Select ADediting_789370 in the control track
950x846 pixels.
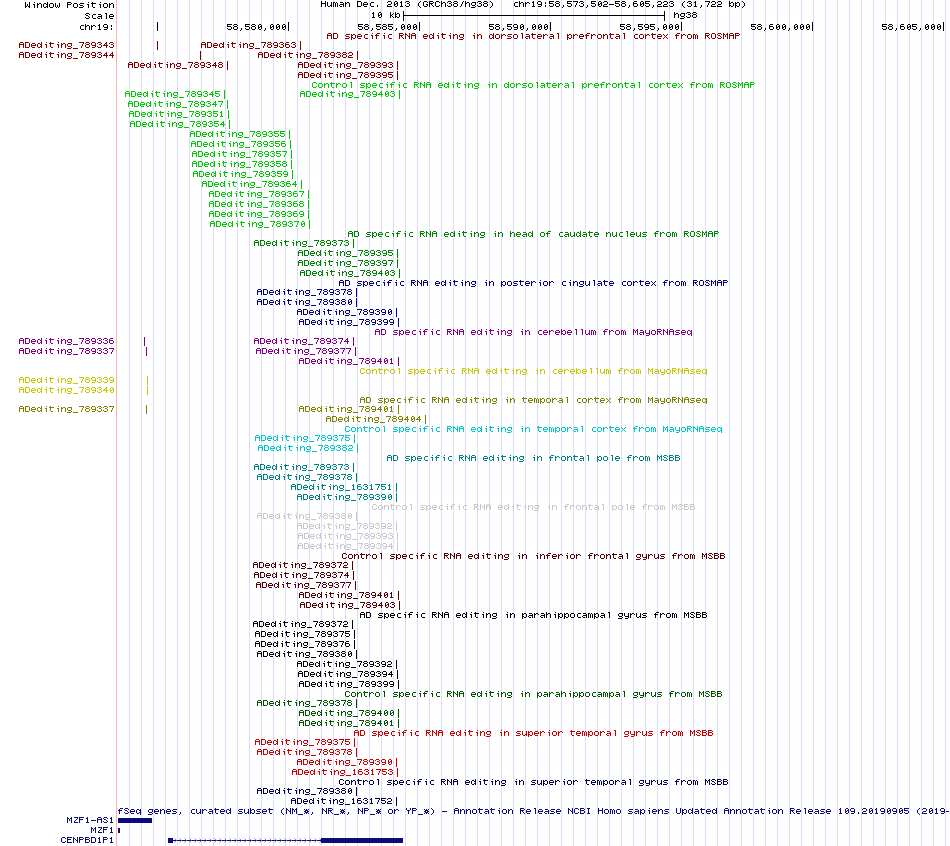[257, 224]
